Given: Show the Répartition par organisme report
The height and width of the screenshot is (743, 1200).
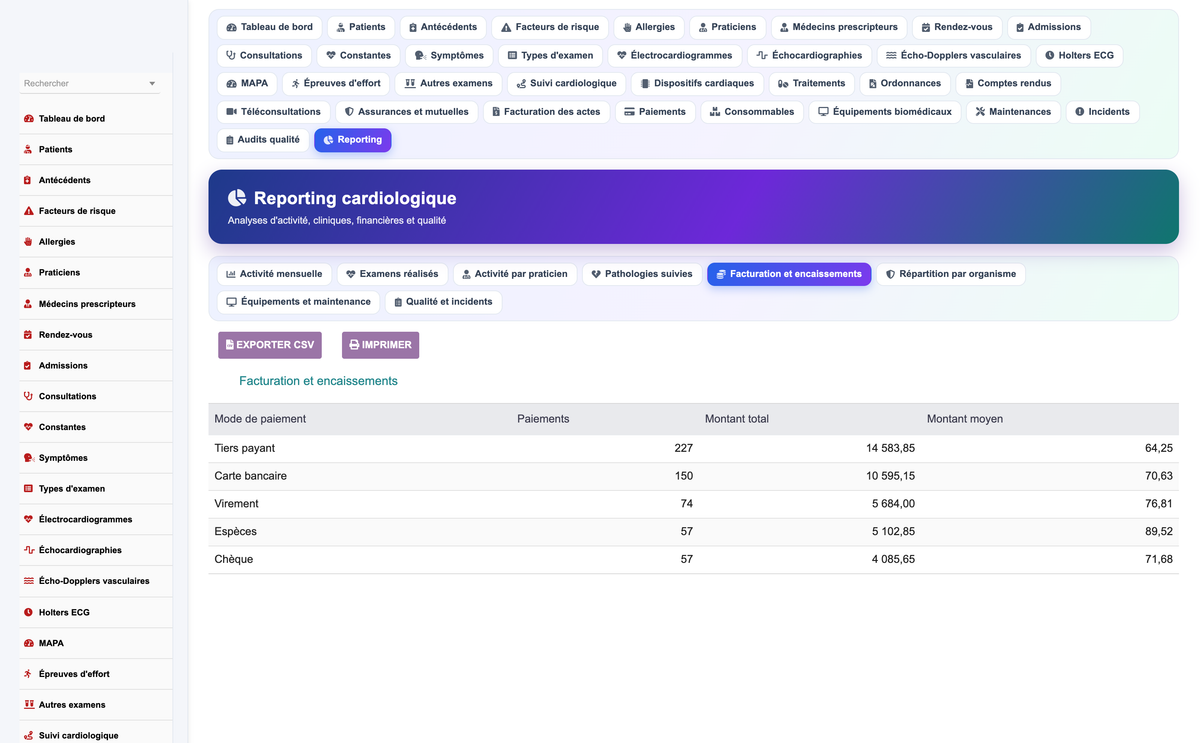Looking at the screenshot, I should pos(950,274).
